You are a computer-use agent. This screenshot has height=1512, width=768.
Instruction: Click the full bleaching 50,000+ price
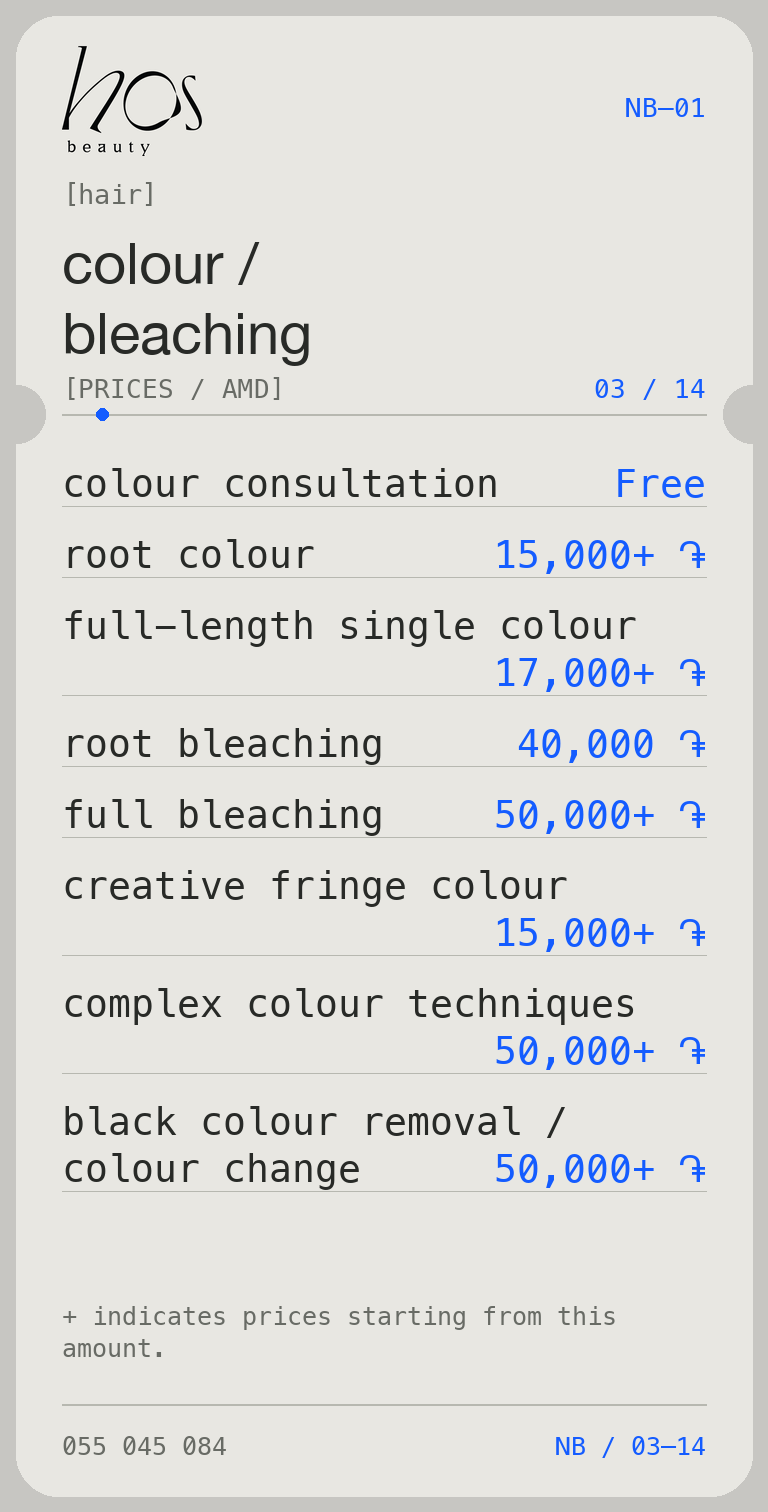tap(601, 815)
